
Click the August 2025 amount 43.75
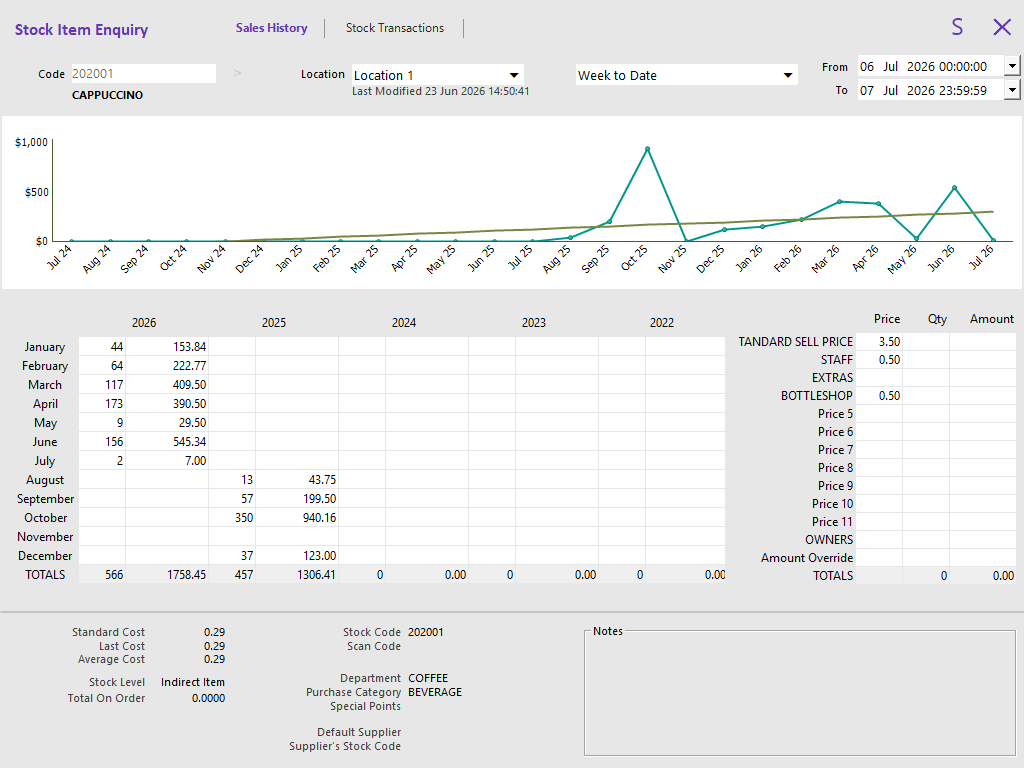297,480
